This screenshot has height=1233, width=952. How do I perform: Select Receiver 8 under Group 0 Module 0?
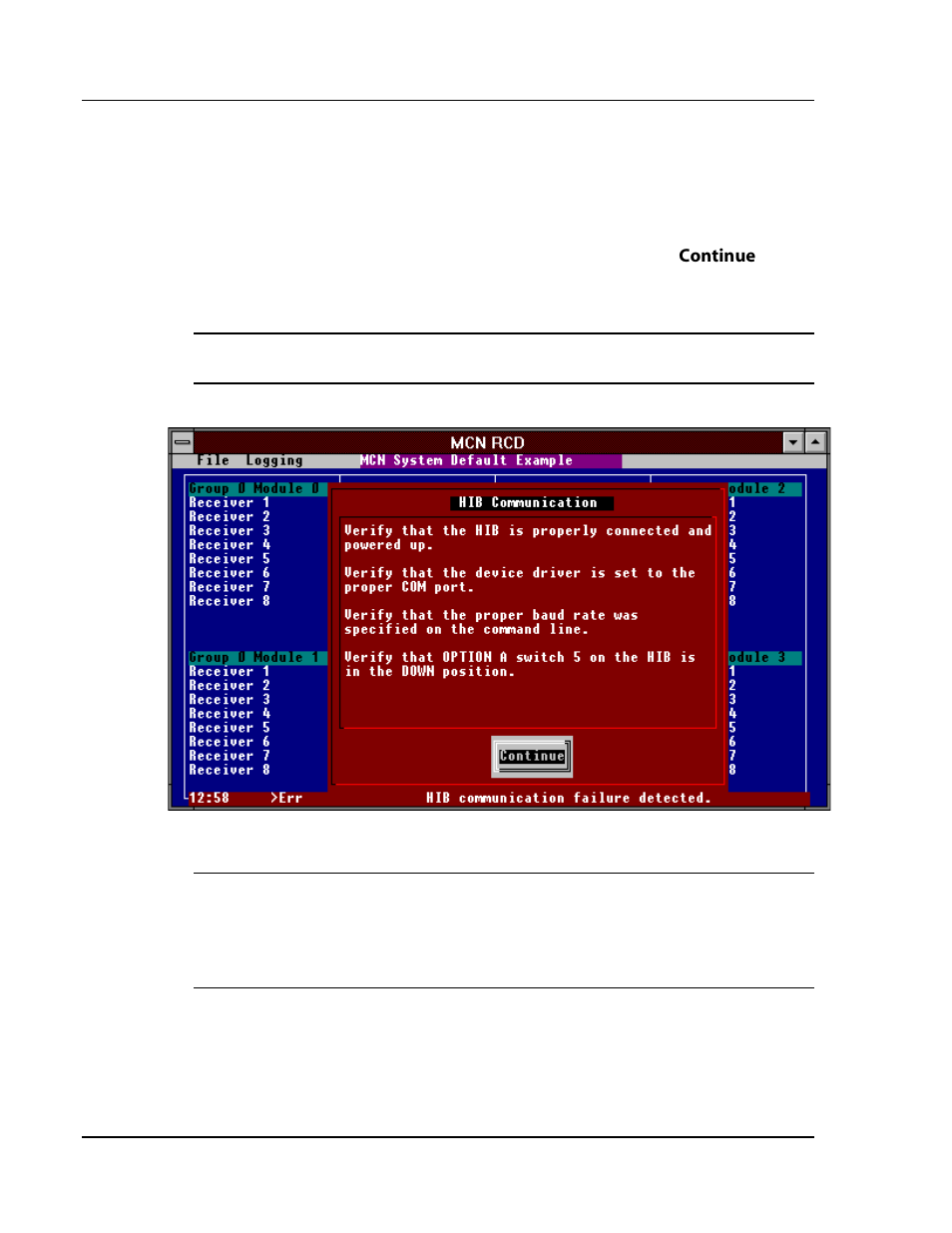(230, 601)
